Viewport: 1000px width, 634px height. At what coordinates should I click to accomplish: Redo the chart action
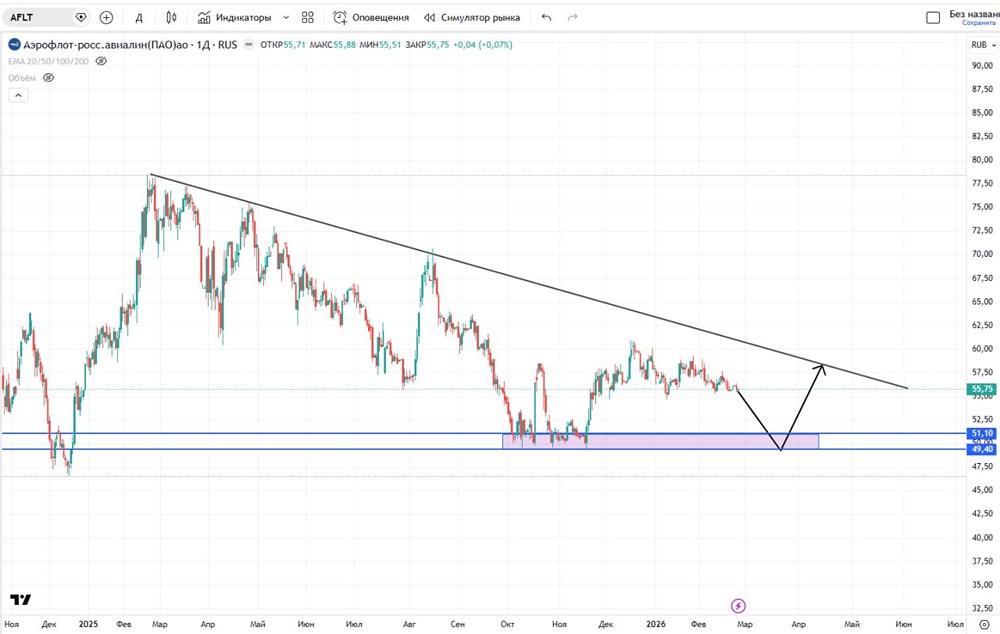pos(573,17)
